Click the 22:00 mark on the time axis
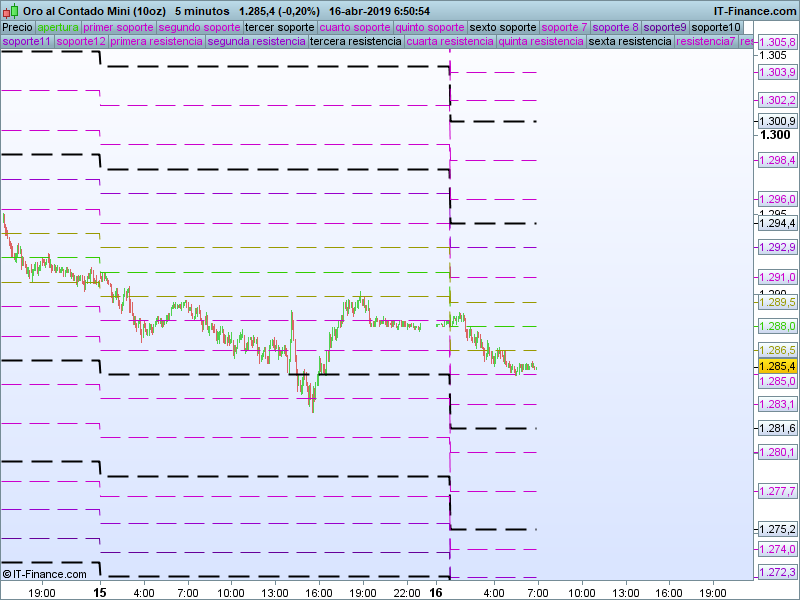The image size is (800, 600). (405, 592)
